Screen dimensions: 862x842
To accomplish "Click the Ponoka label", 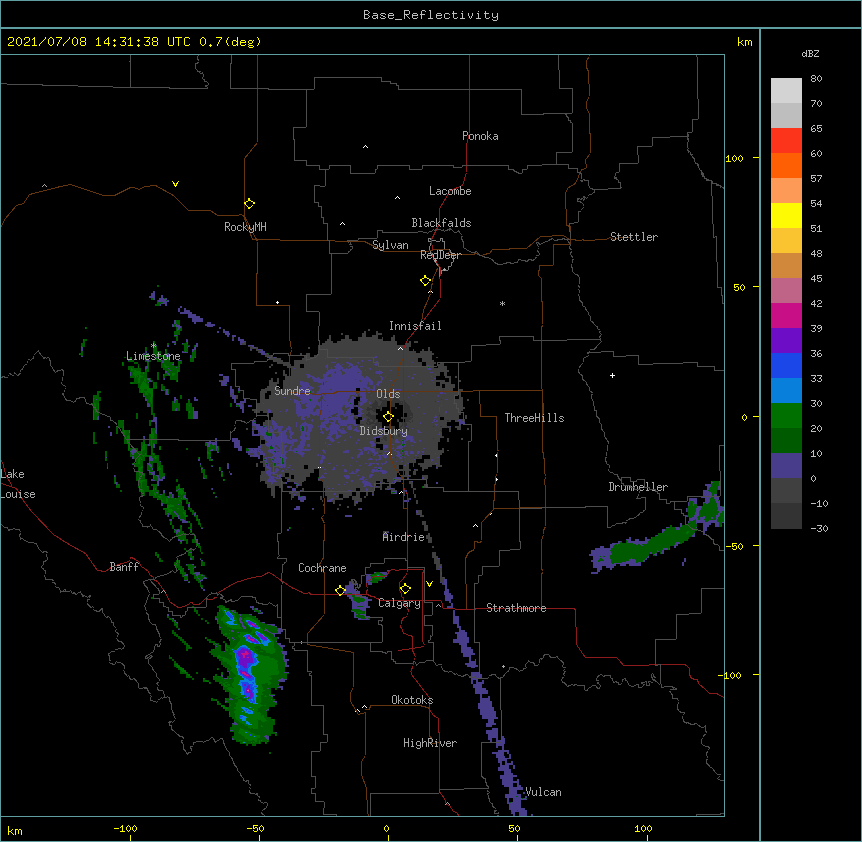I will (480, 136).
